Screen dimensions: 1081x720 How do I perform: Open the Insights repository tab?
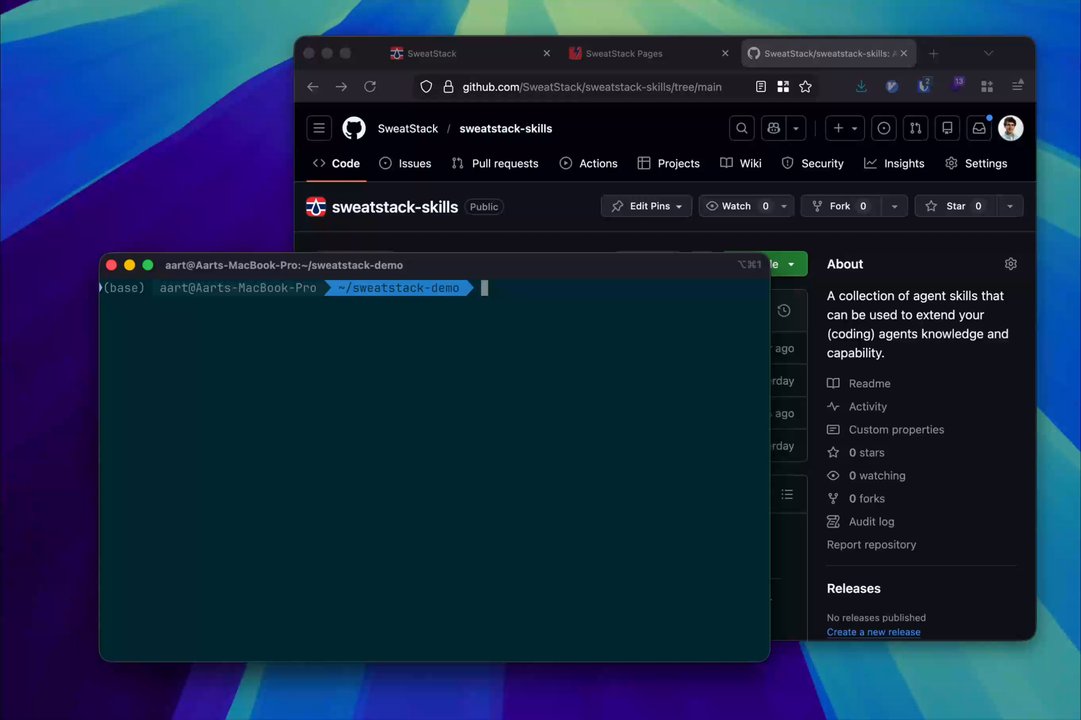894,163
